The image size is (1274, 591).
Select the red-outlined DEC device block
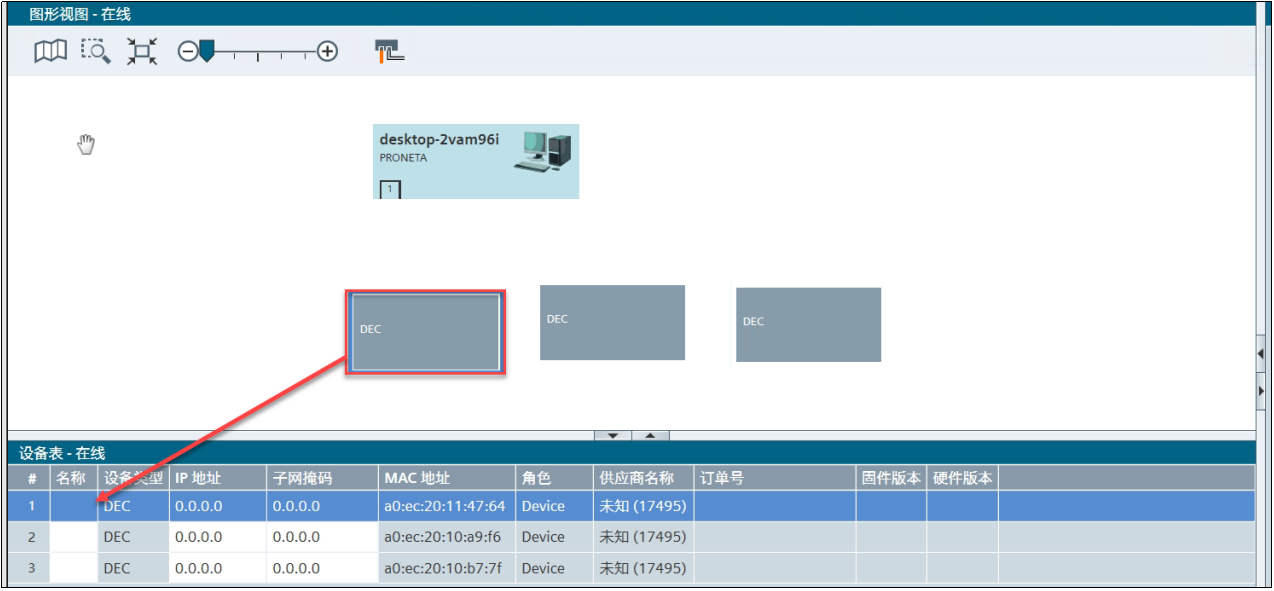coord(425,333)
